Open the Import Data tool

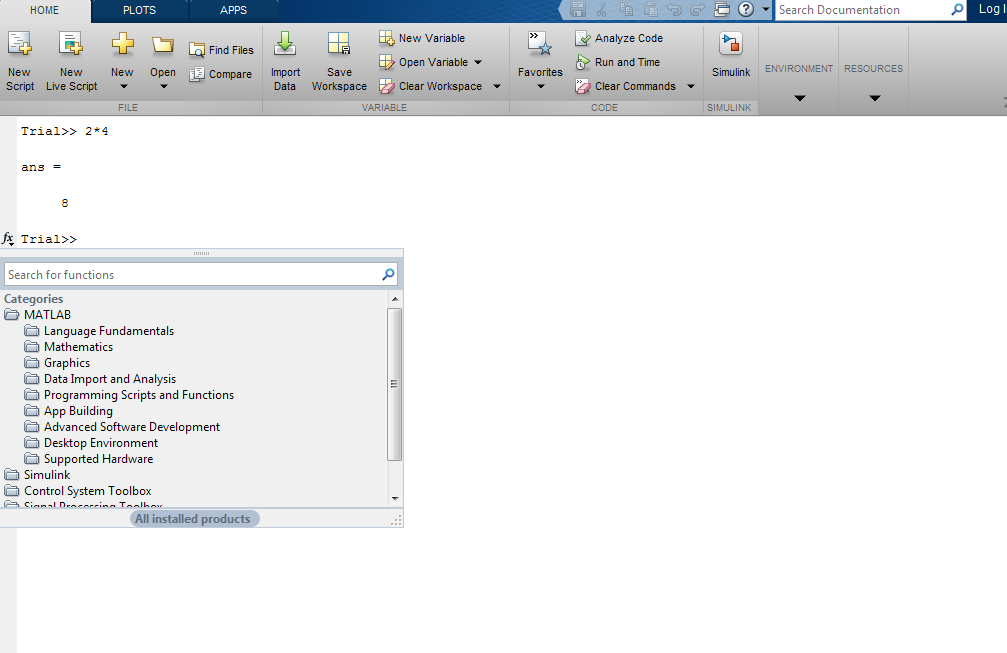(285, 60)
